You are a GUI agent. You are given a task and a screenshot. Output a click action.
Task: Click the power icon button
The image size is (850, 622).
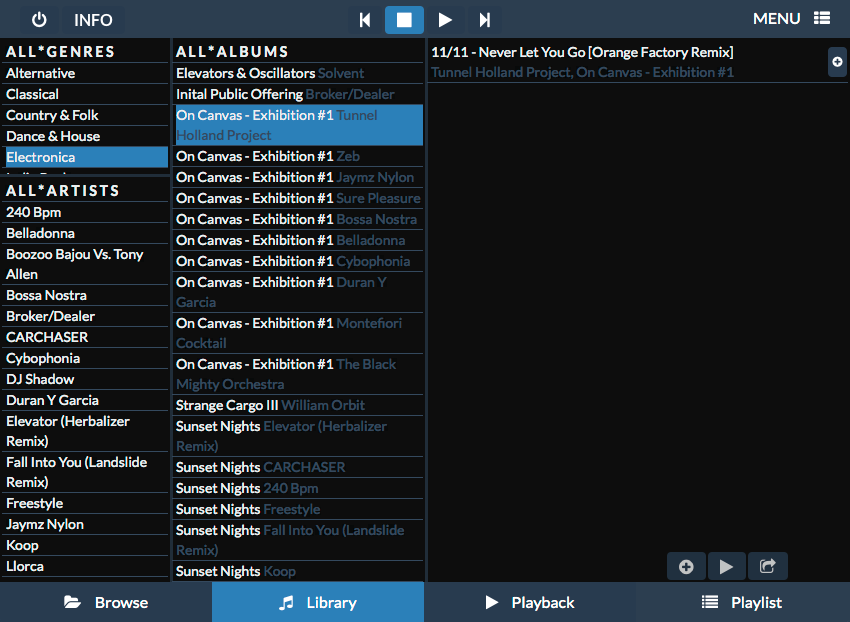(39, 20)
